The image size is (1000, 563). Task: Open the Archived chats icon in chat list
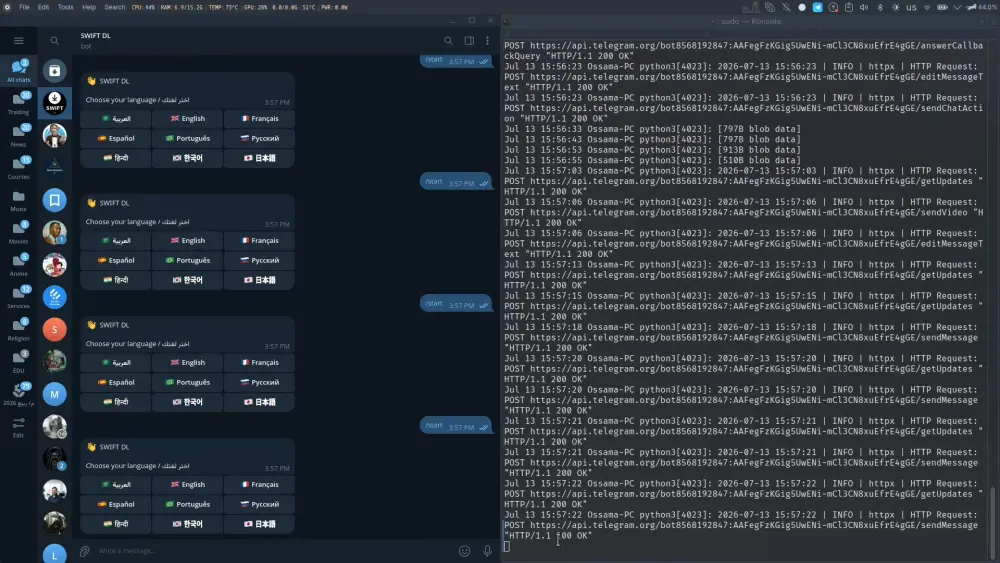tap(55, 71)
